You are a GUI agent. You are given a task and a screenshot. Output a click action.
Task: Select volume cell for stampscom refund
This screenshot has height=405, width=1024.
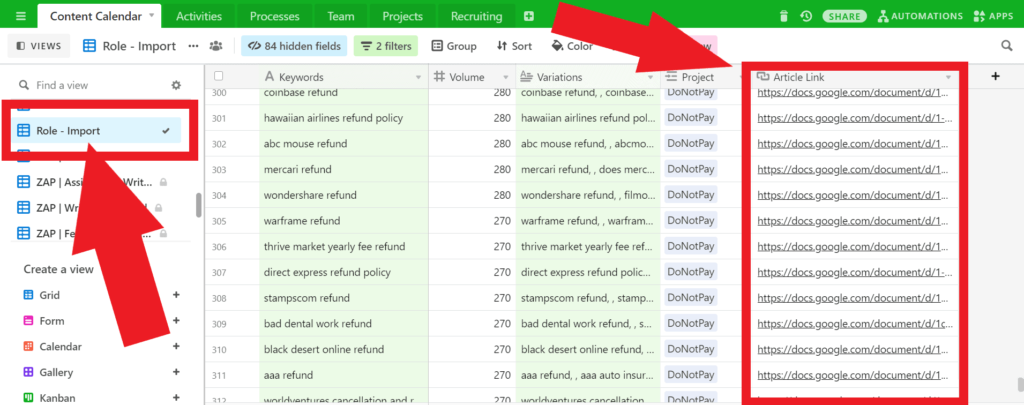pos(472,298)
